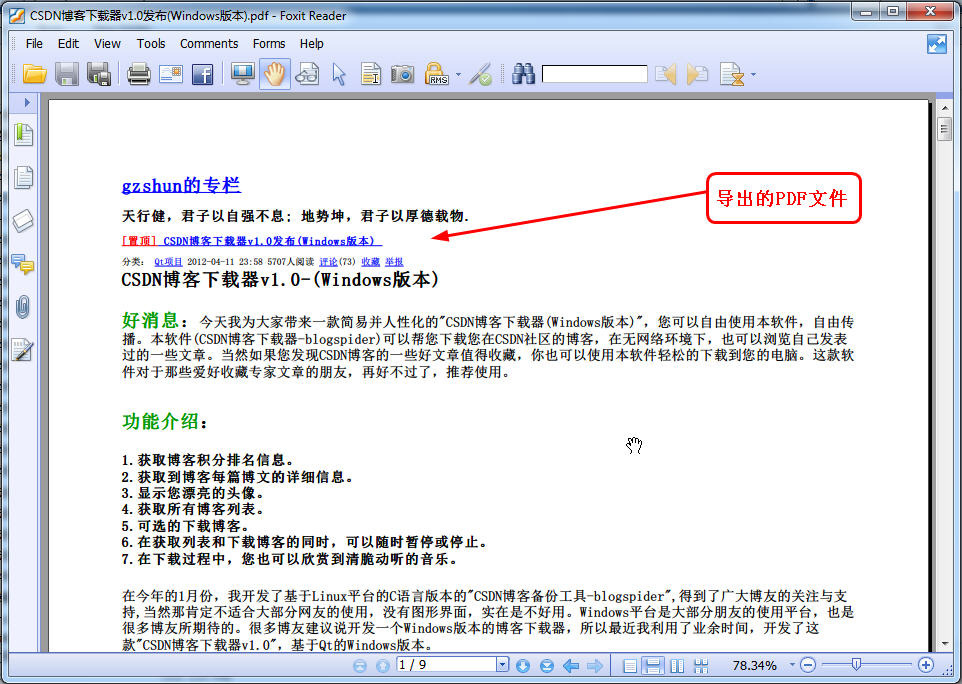Click the zoom in plus button

click(926, 664)
